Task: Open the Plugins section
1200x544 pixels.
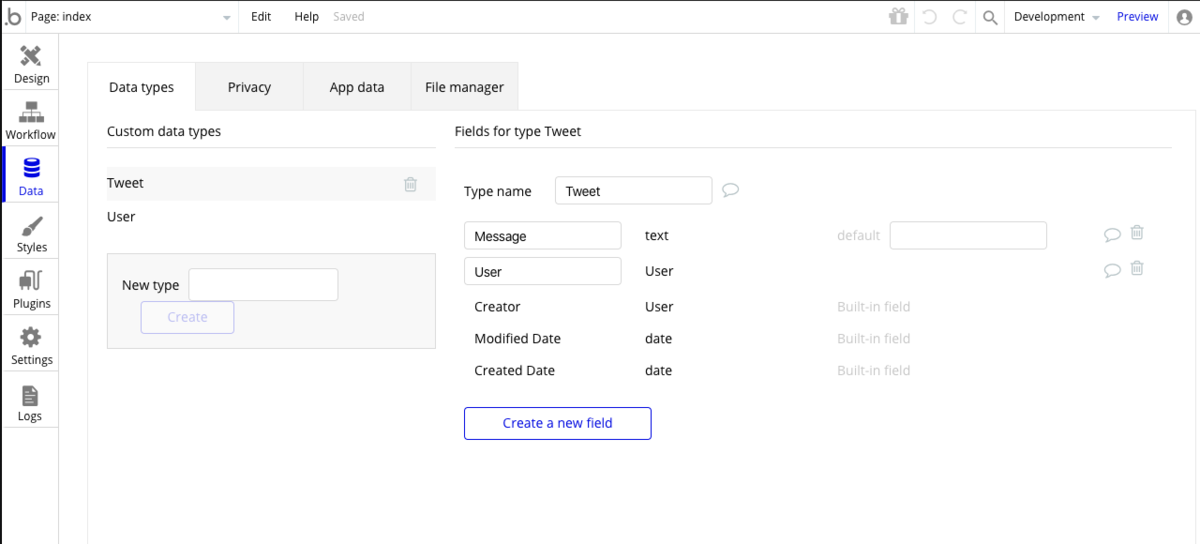Action: [31, 288]
